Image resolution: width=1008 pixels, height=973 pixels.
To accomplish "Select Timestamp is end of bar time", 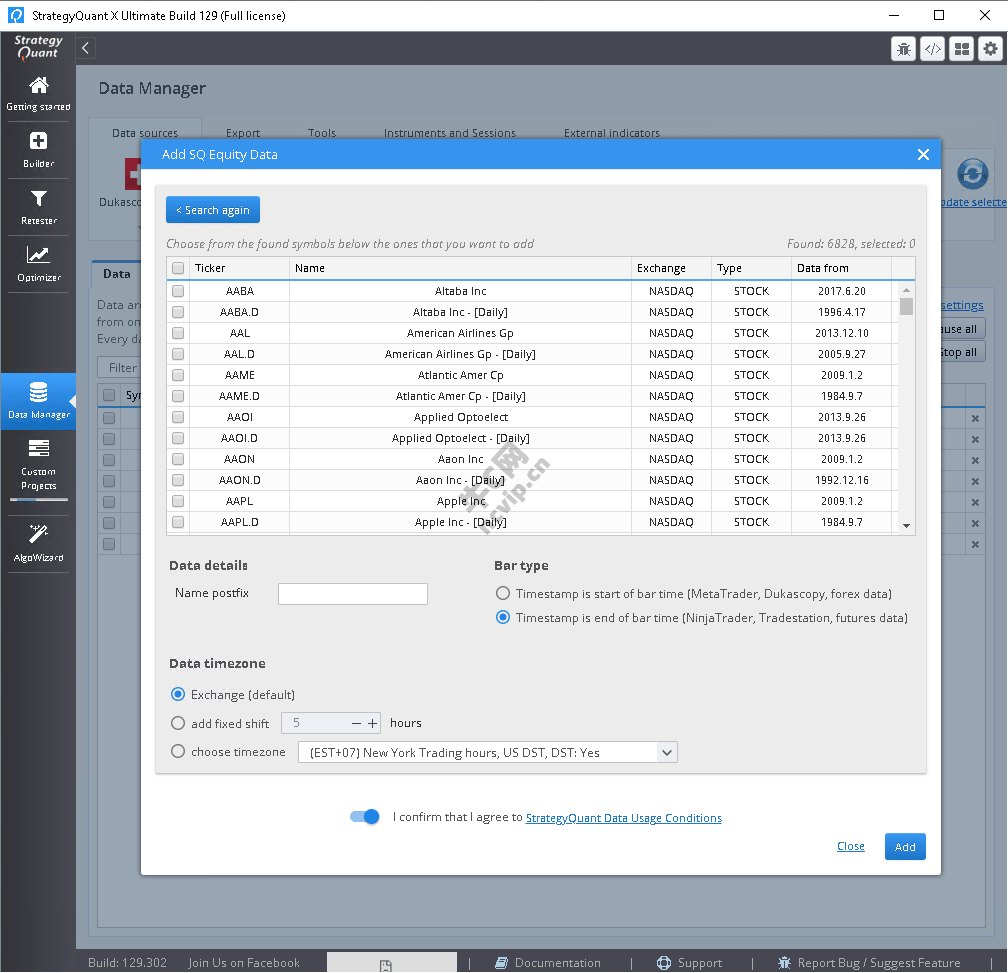I will [503, 617].
